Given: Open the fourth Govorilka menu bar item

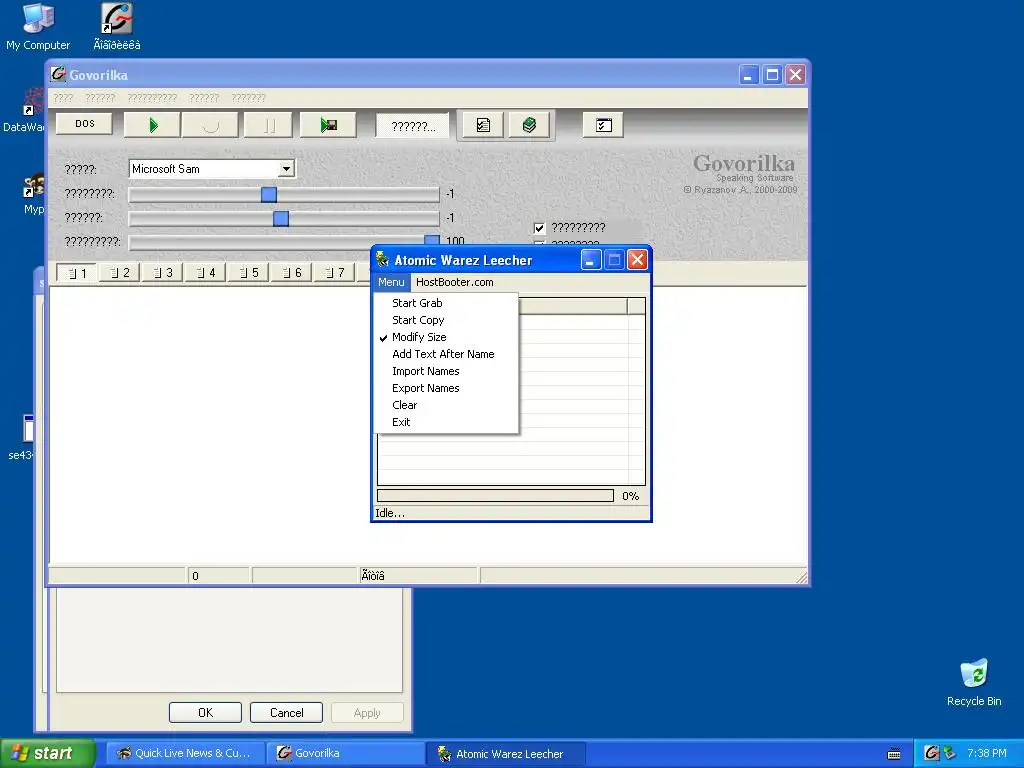Looking at the screenshot, I should [204, 98].
